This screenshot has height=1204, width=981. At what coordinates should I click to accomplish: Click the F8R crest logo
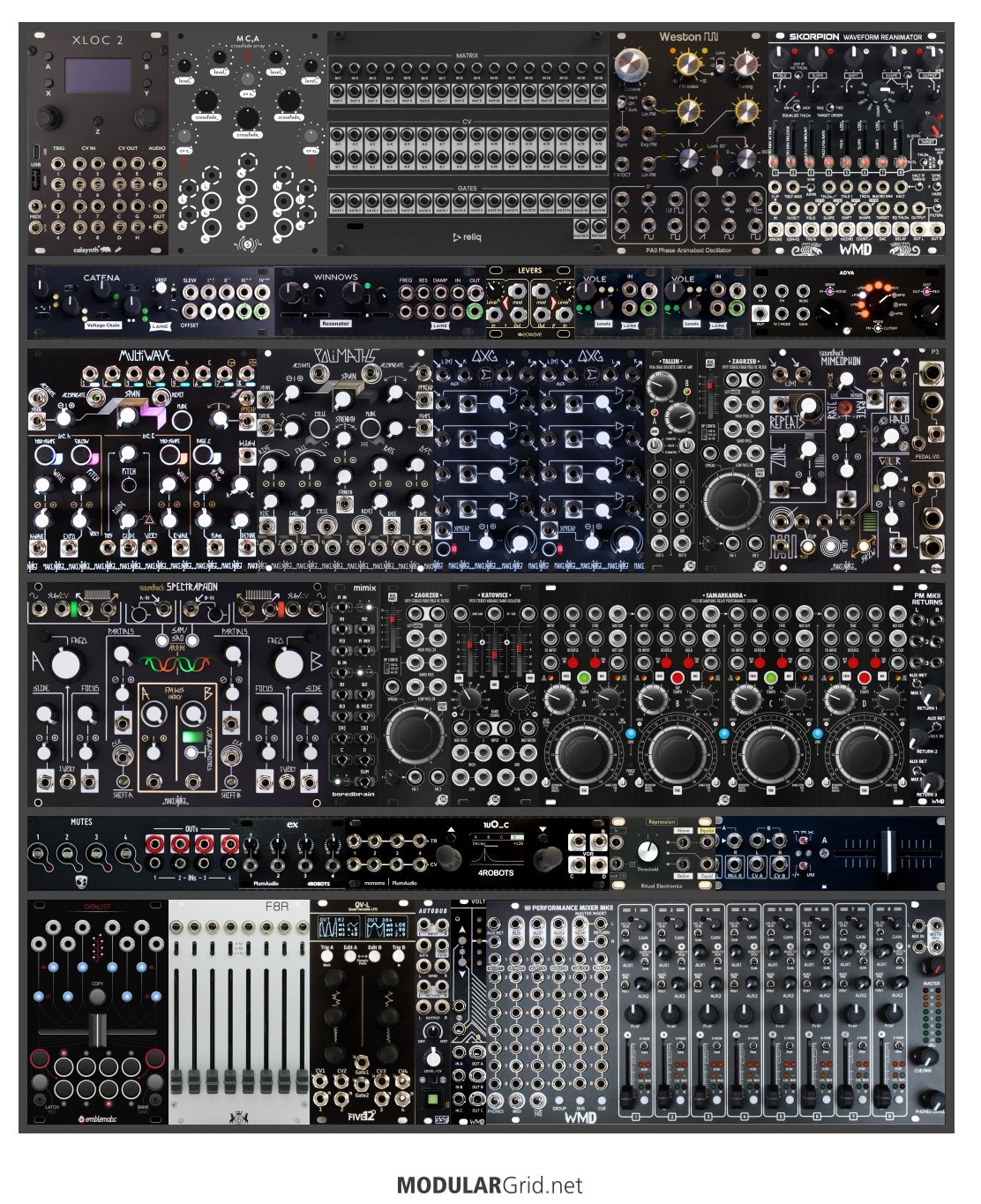pos(240,1118)
